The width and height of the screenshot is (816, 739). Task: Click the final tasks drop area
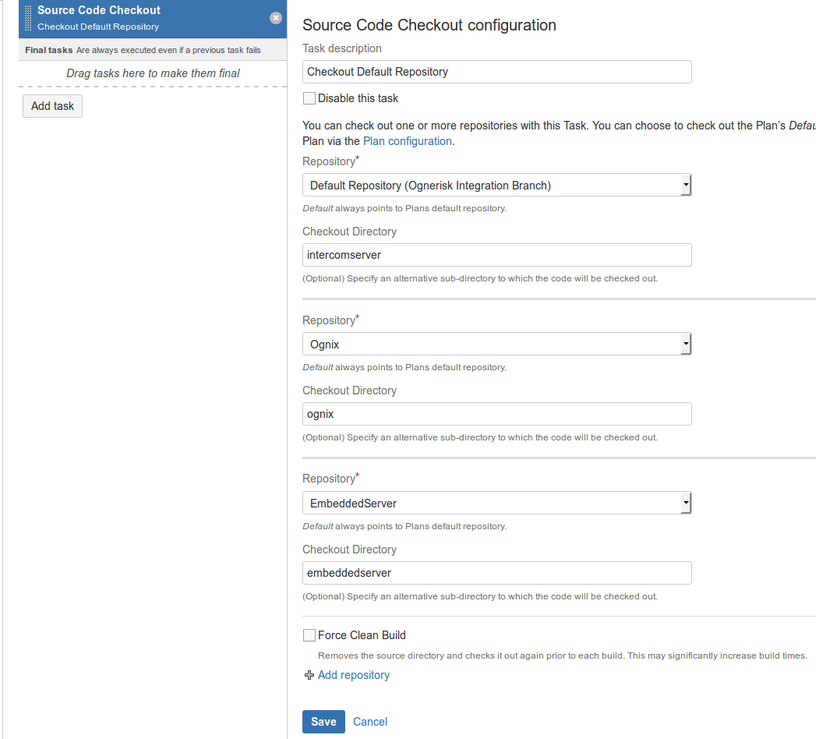[152, 73]
